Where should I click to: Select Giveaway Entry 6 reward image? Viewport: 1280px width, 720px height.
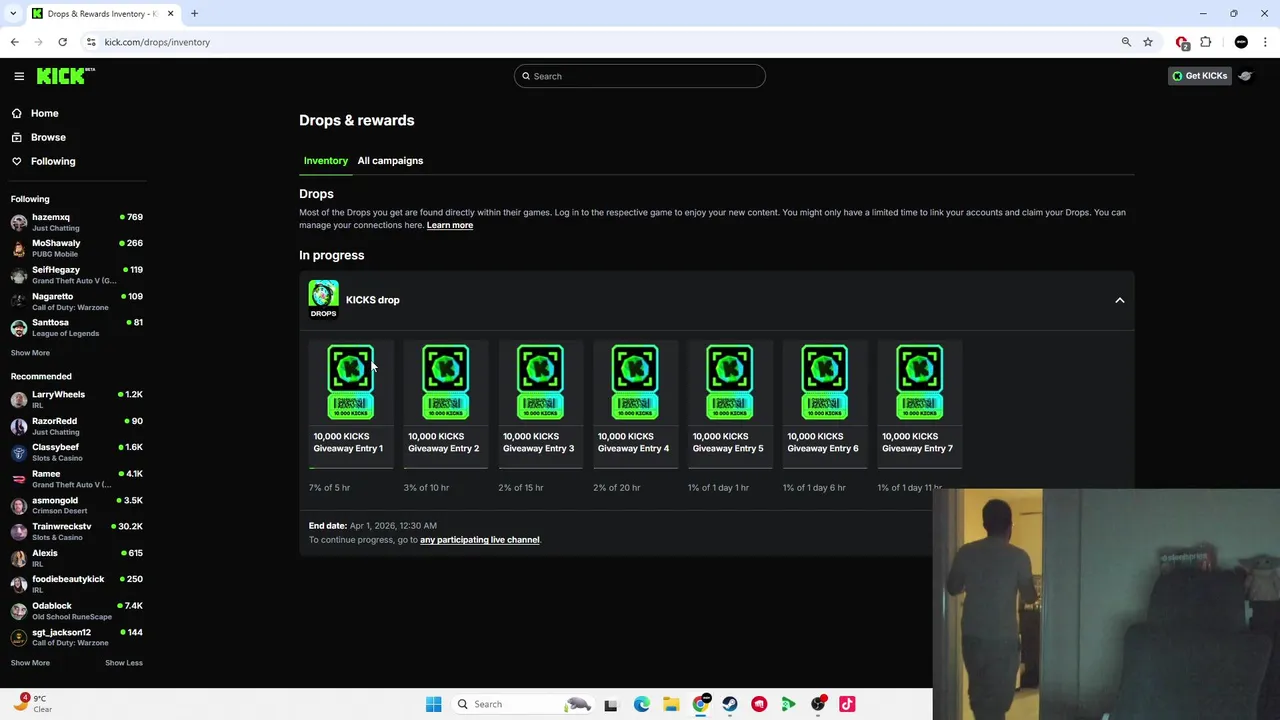824,381
